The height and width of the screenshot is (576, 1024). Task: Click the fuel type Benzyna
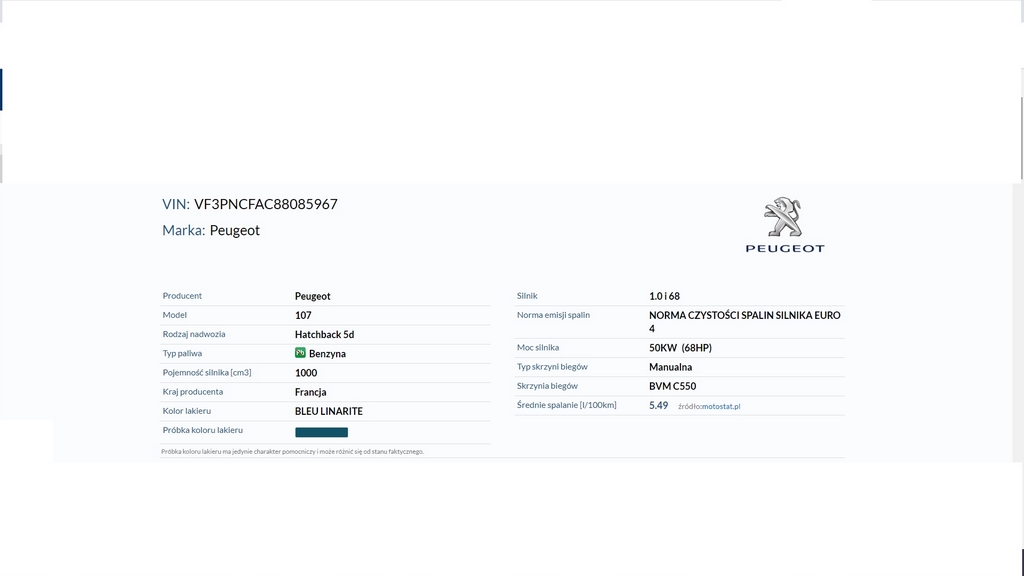pyautogui.click(x=327, y=353)
